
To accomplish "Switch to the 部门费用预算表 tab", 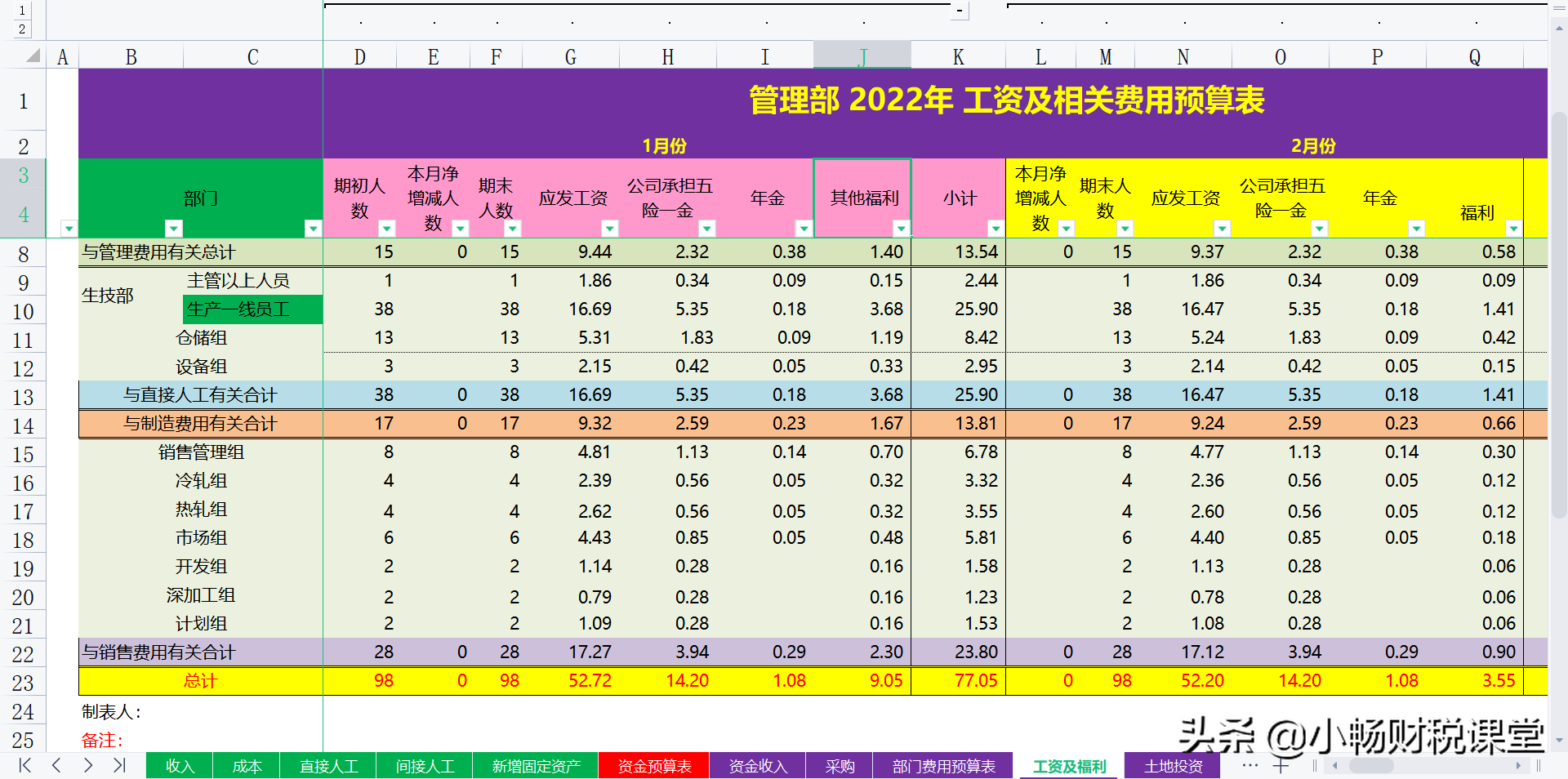I will tap(942, 766).
